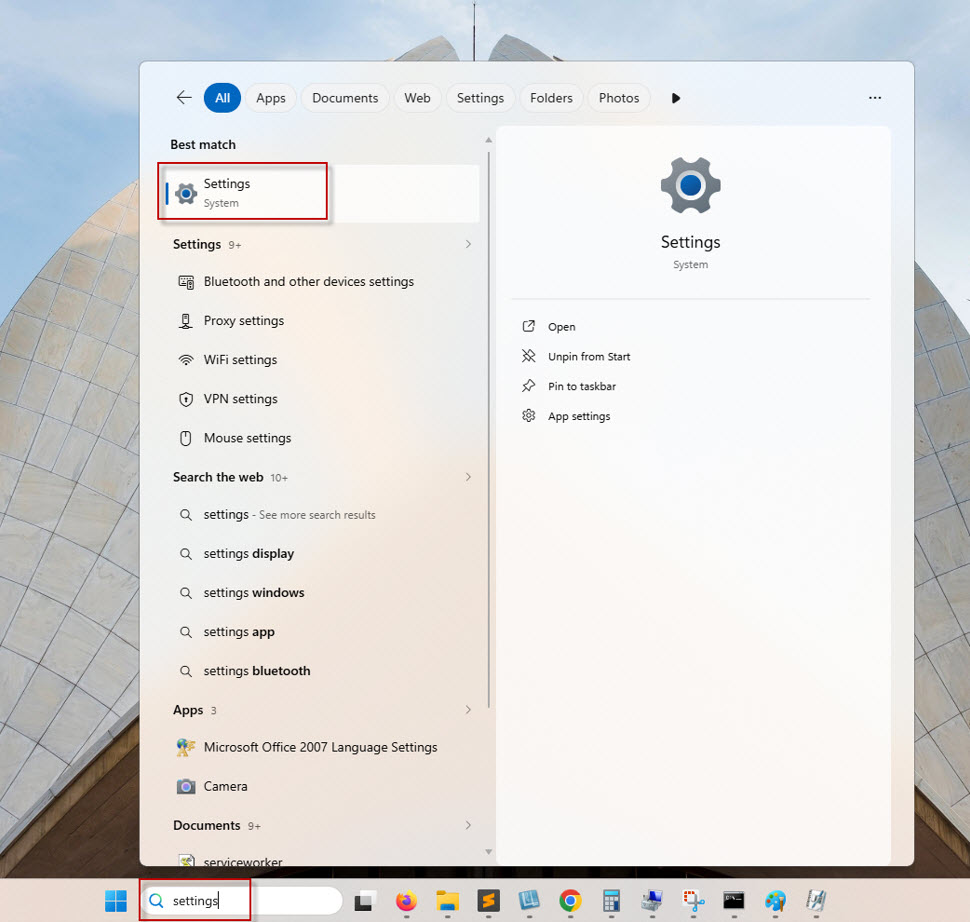The width and height of the screenshot is (970, 922).
Task: Open Microsoft Office 2007 Language Settings
Action: click(x=322, y=748)
